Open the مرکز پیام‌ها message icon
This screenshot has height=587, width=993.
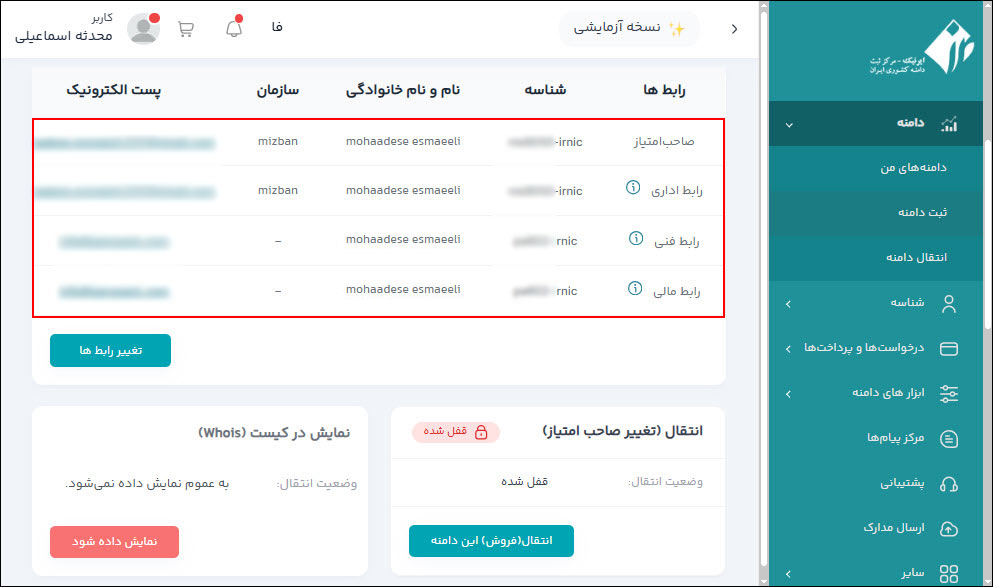[948, 439]
